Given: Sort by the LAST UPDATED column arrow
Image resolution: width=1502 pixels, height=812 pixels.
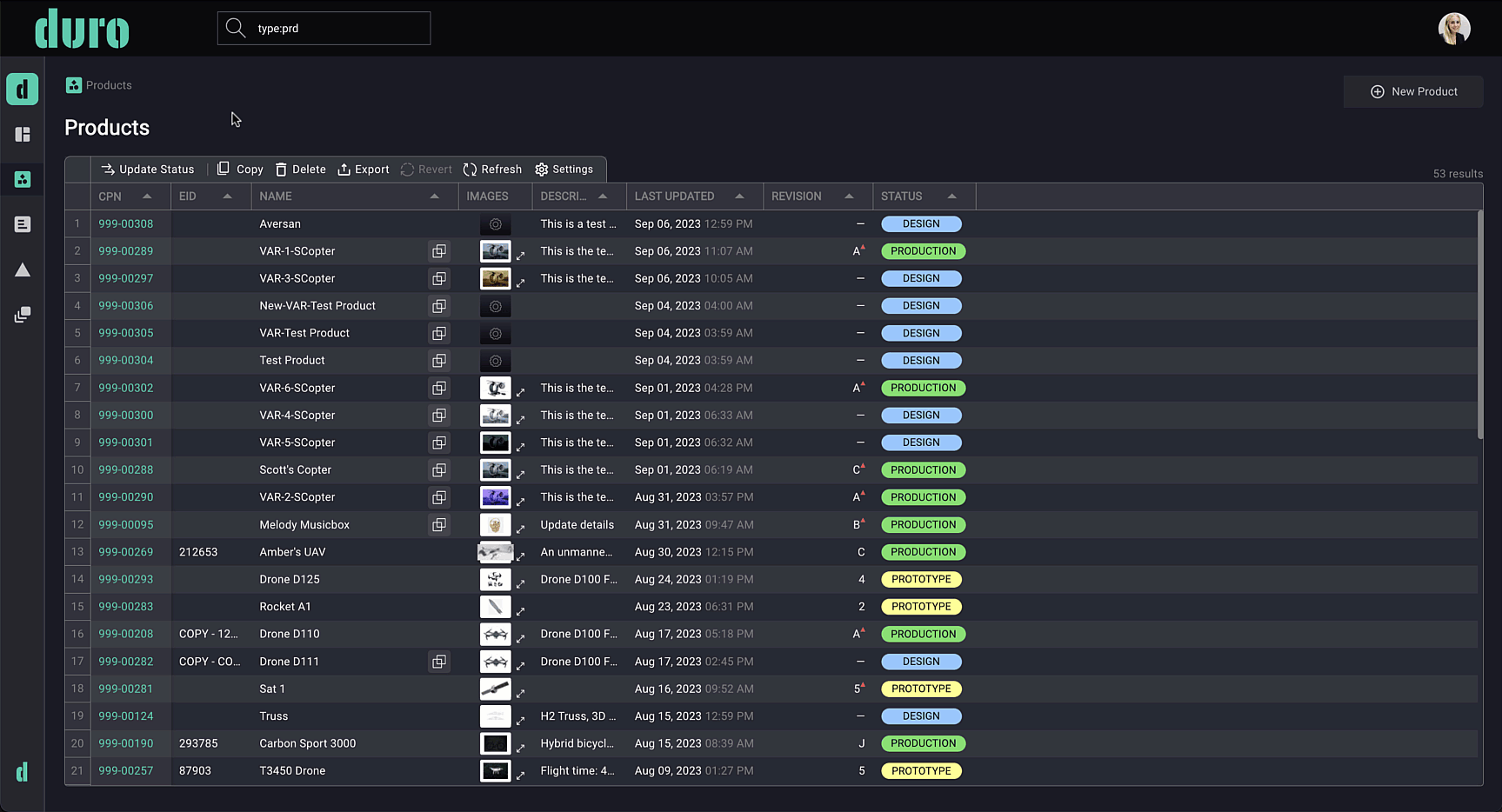Looking at the screenshot, I should 740,196.
